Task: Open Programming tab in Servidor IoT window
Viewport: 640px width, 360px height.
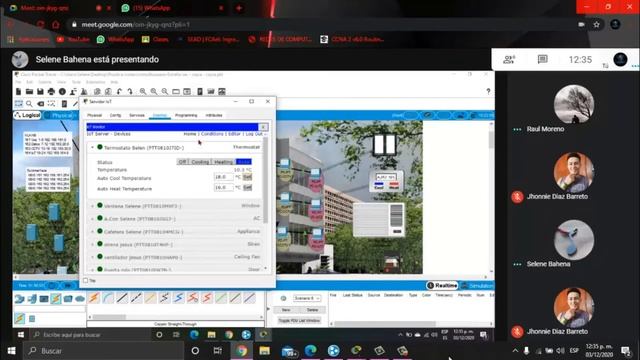Action: (x=186, y=116)
